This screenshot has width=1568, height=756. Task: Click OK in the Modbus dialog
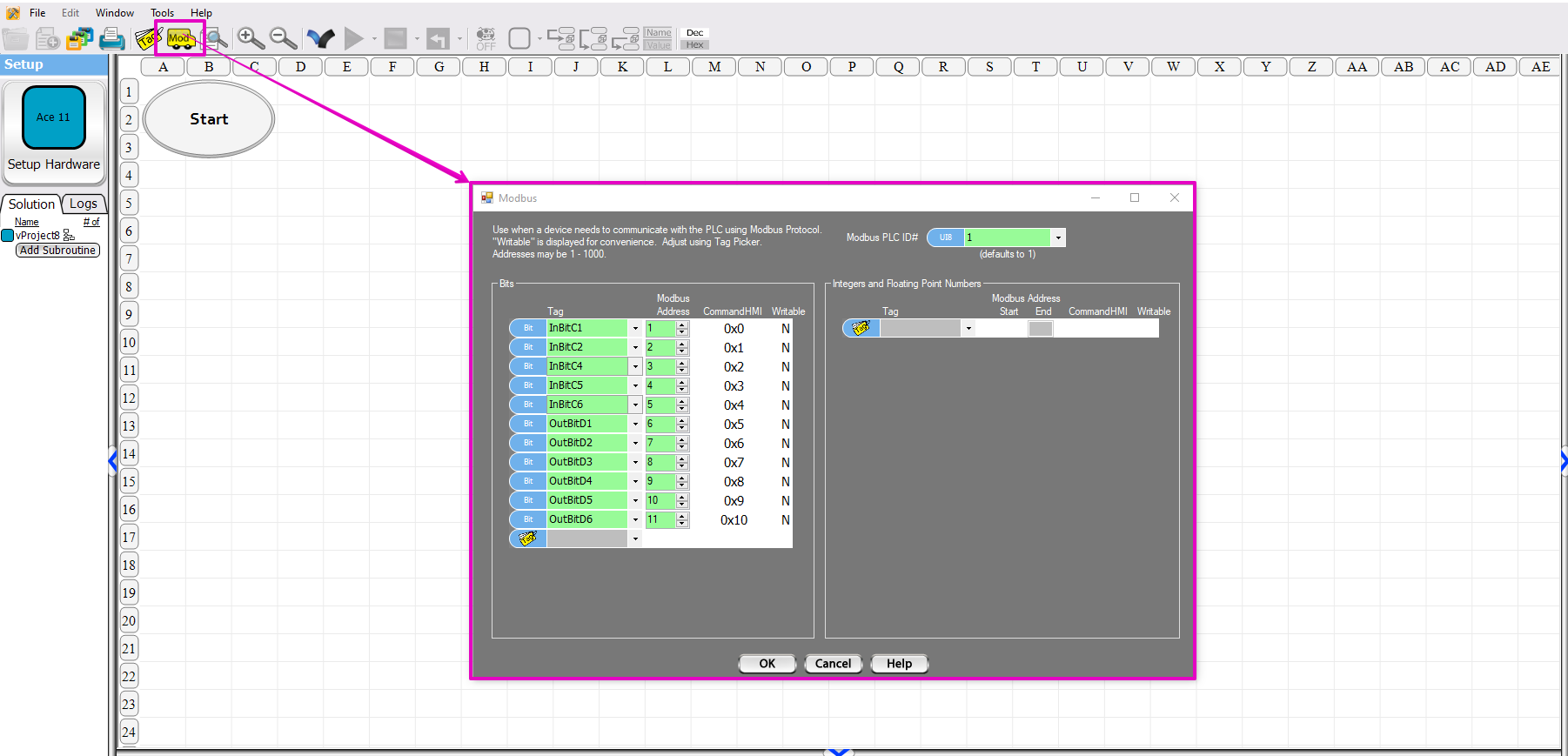(x=767, y=664)
